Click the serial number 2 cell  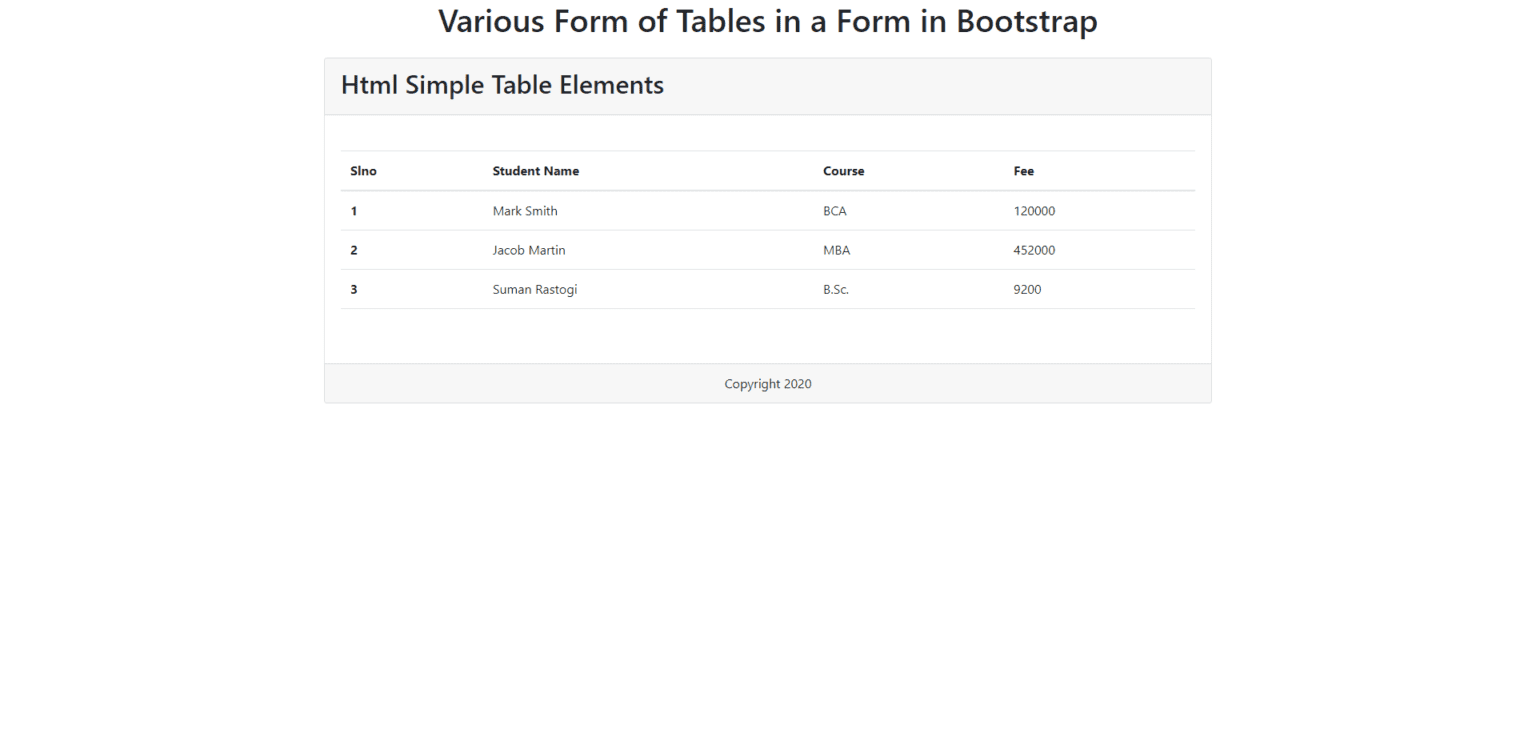(354, 250)
